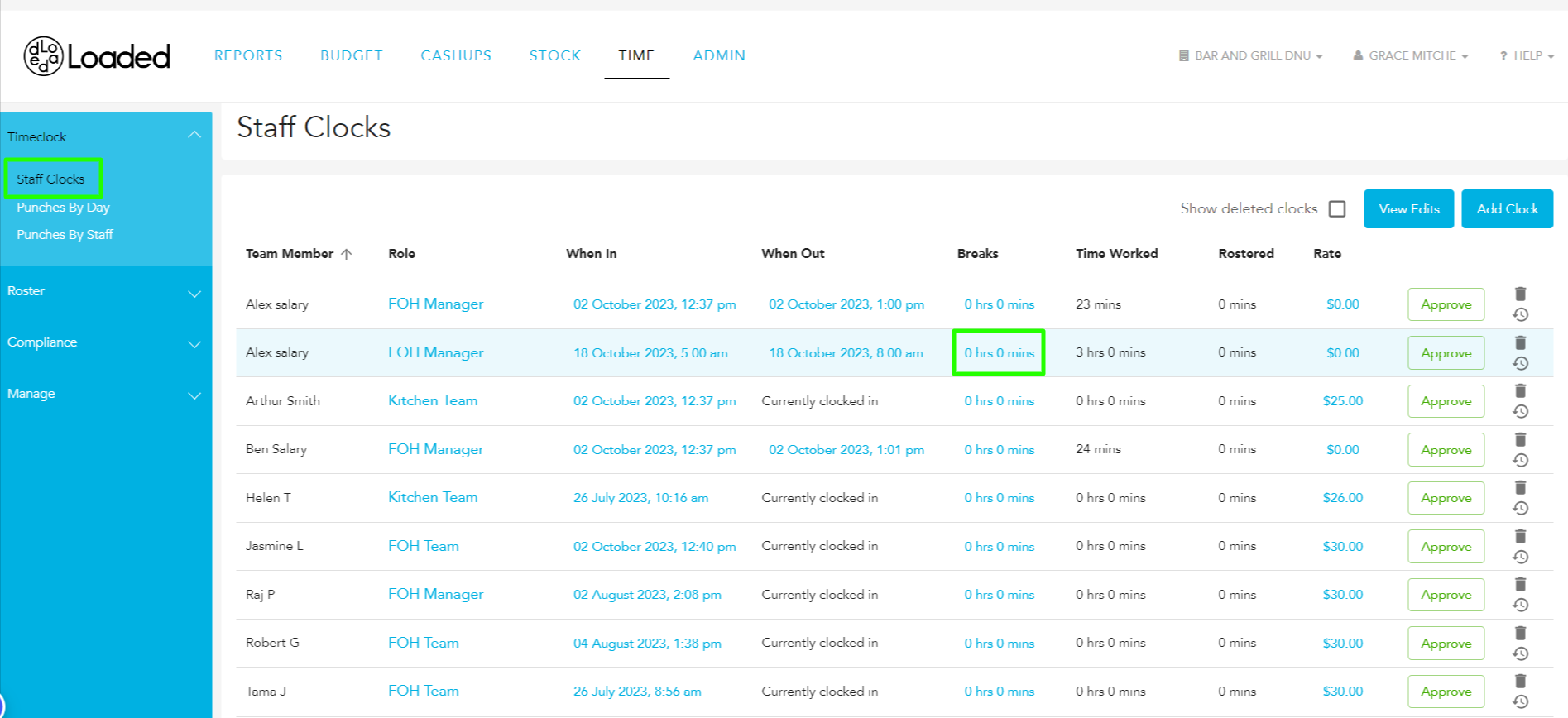Delete Raj P's clock entry
The image size is (1568, 718).
[x=1520, y=584]
